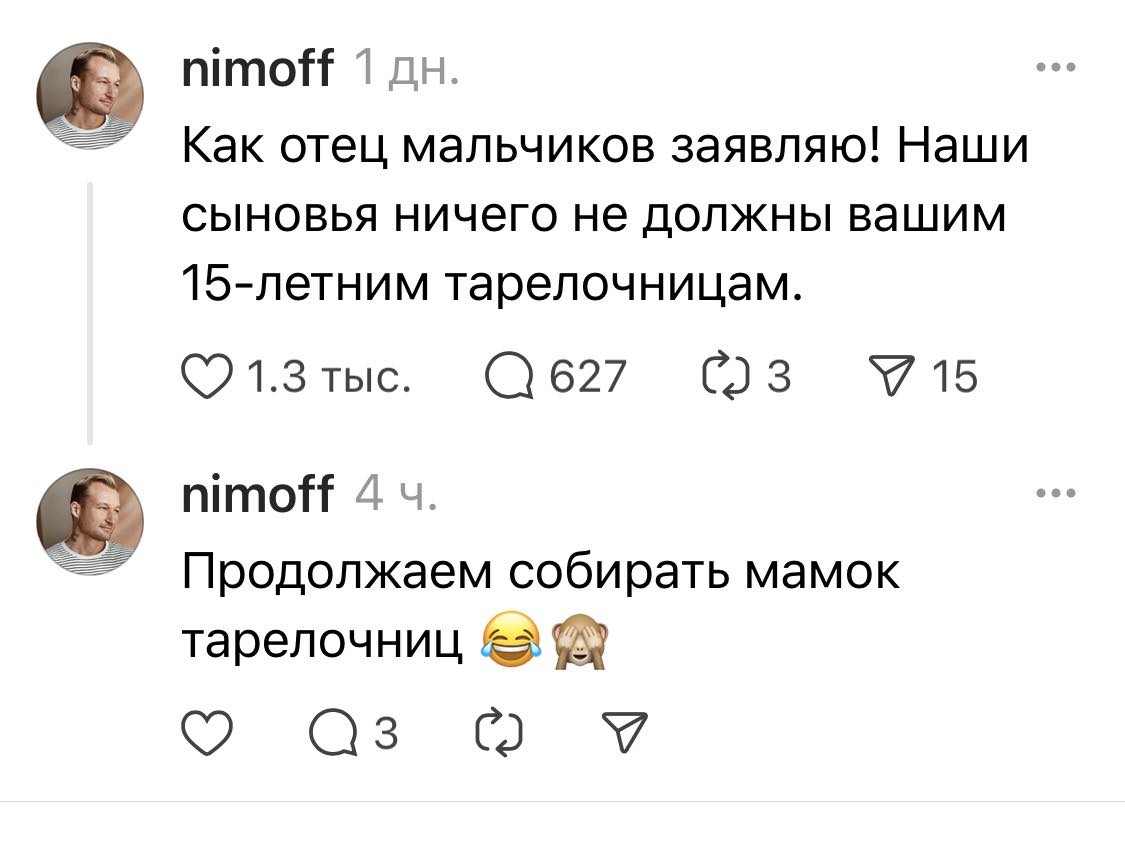Tap the avatar on the second post
The image size is (1125, 841).
click(91, 521)
